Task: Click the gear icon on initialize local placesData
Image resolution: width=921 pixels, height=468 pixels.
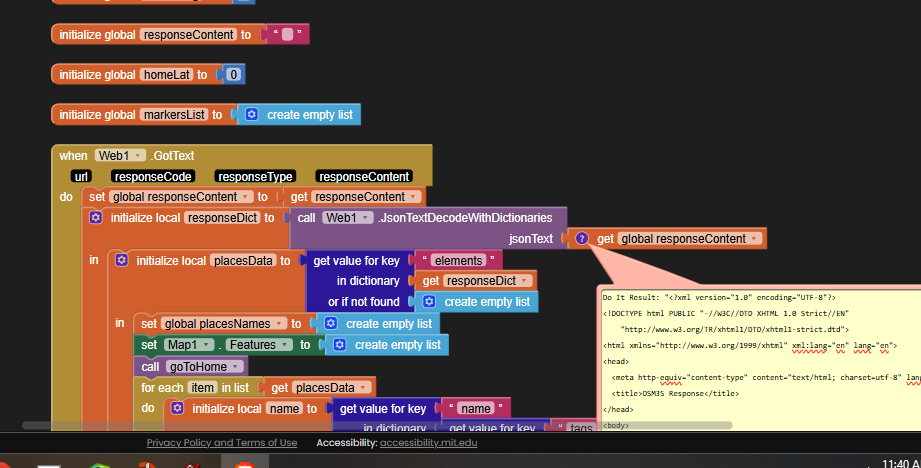Action: 121,260
